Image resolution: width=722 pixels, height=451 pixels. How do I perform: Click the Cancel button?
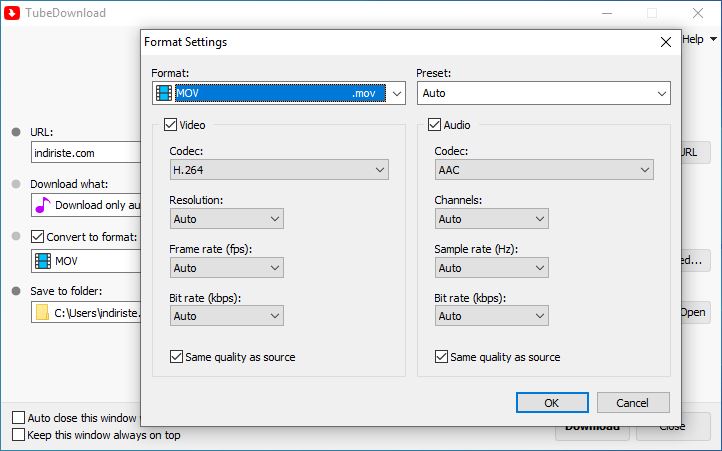pos(633,403)
